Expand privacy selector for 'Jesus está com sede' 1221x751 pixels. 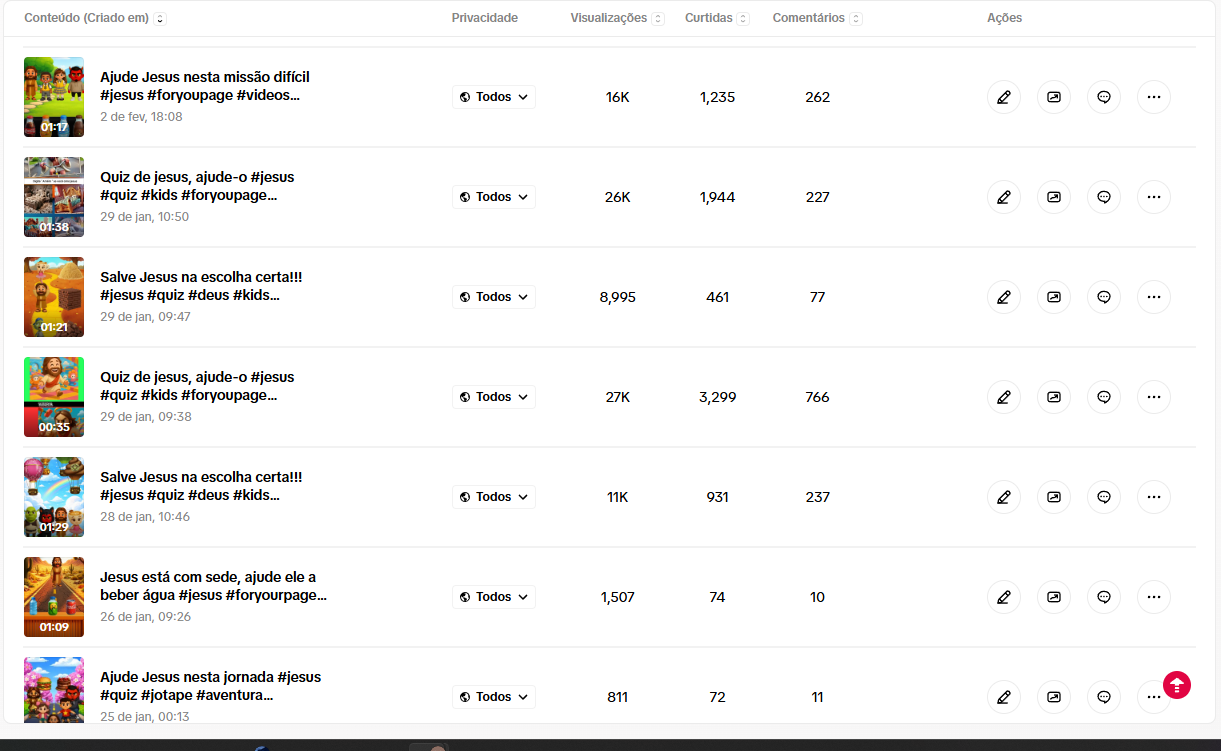tap(493, 597)
